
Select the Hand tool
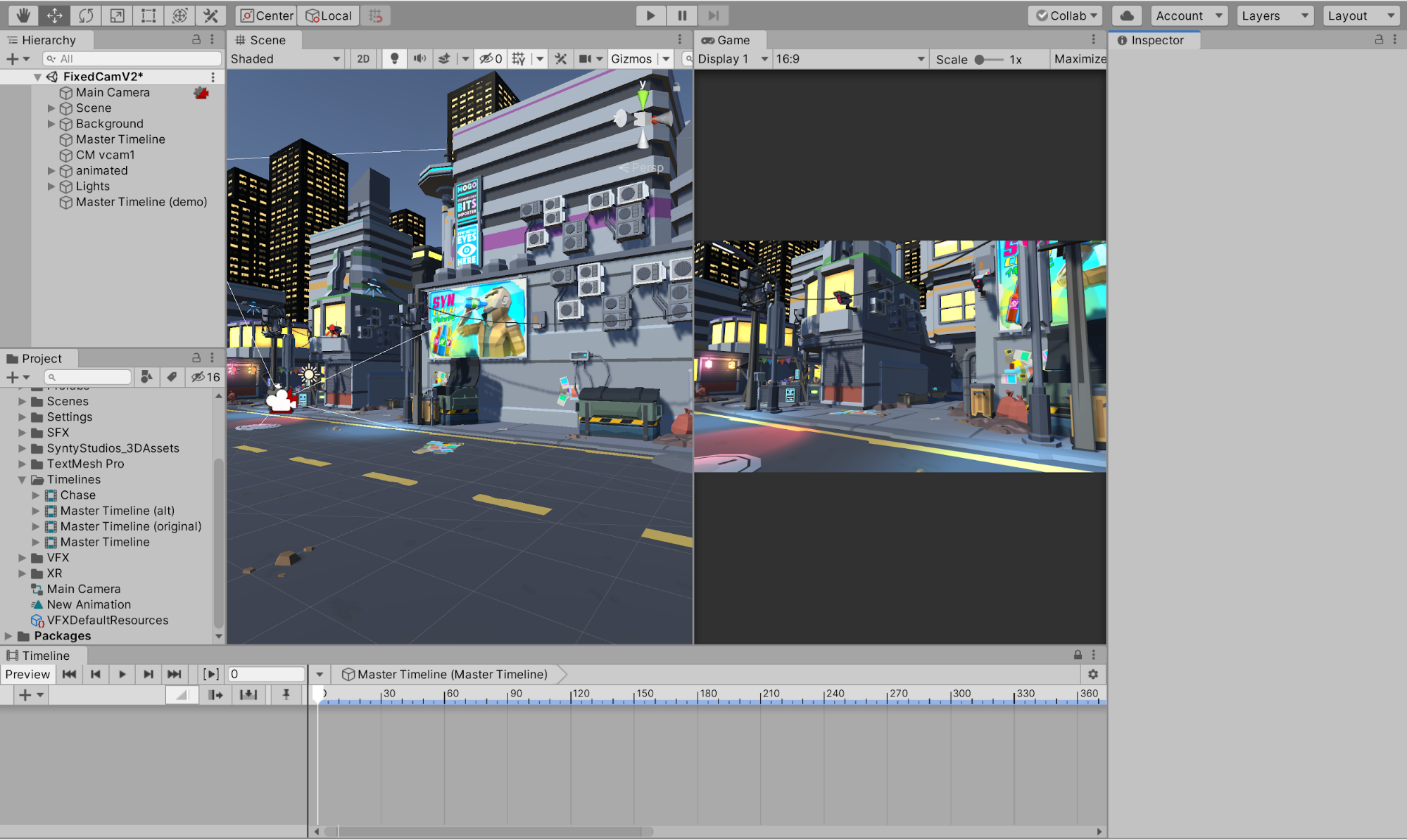coord(23,15)
